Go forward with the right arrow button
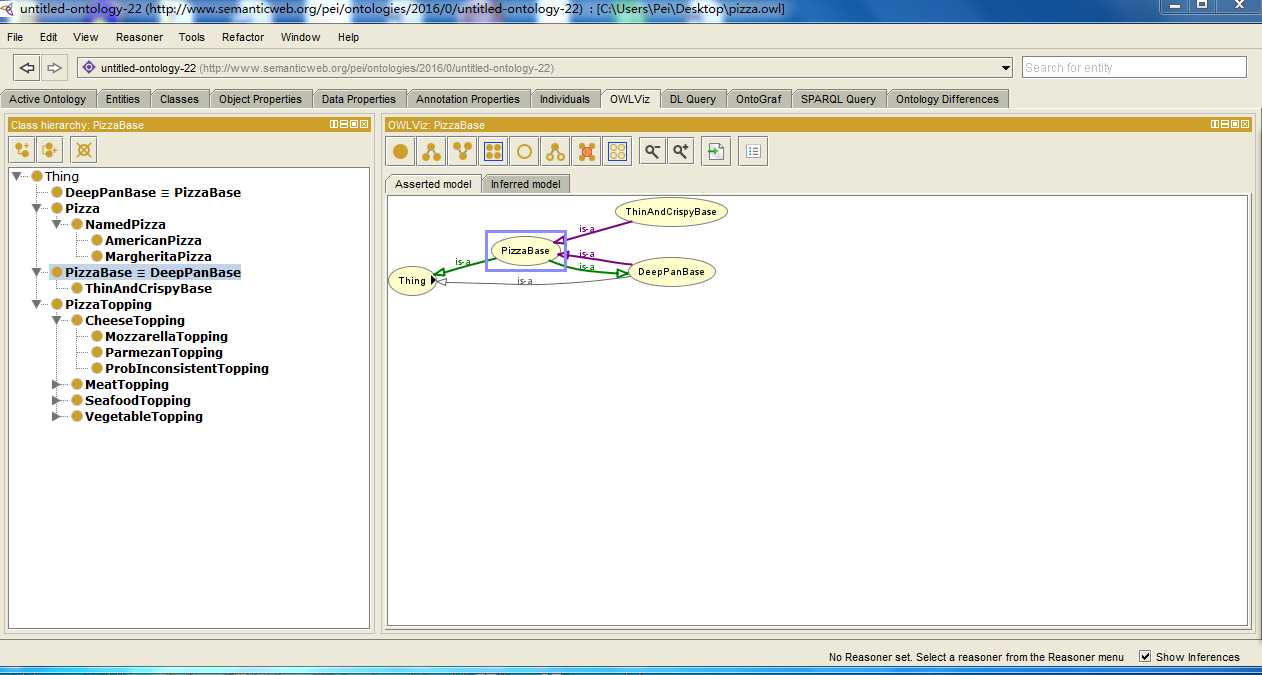Screen dimensions: 1262x675 54,68
